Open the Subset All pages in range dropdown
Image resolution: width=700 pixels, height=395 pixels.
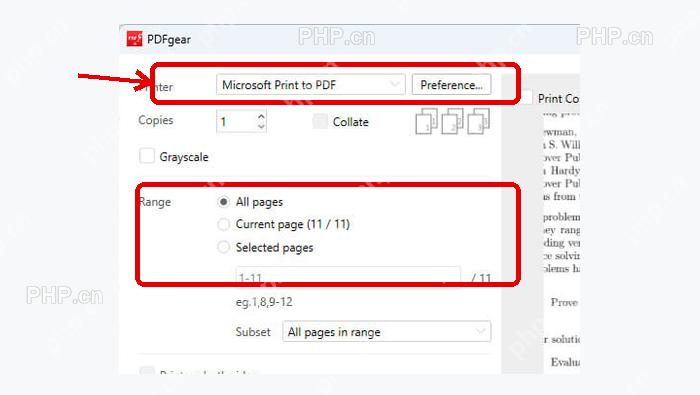[x=387, y=332]
